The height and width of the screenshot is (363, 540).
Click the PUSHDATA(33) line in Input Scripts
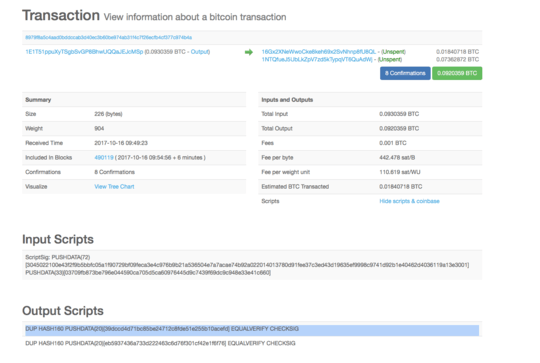pyautogui.click(x=148, y=273)
